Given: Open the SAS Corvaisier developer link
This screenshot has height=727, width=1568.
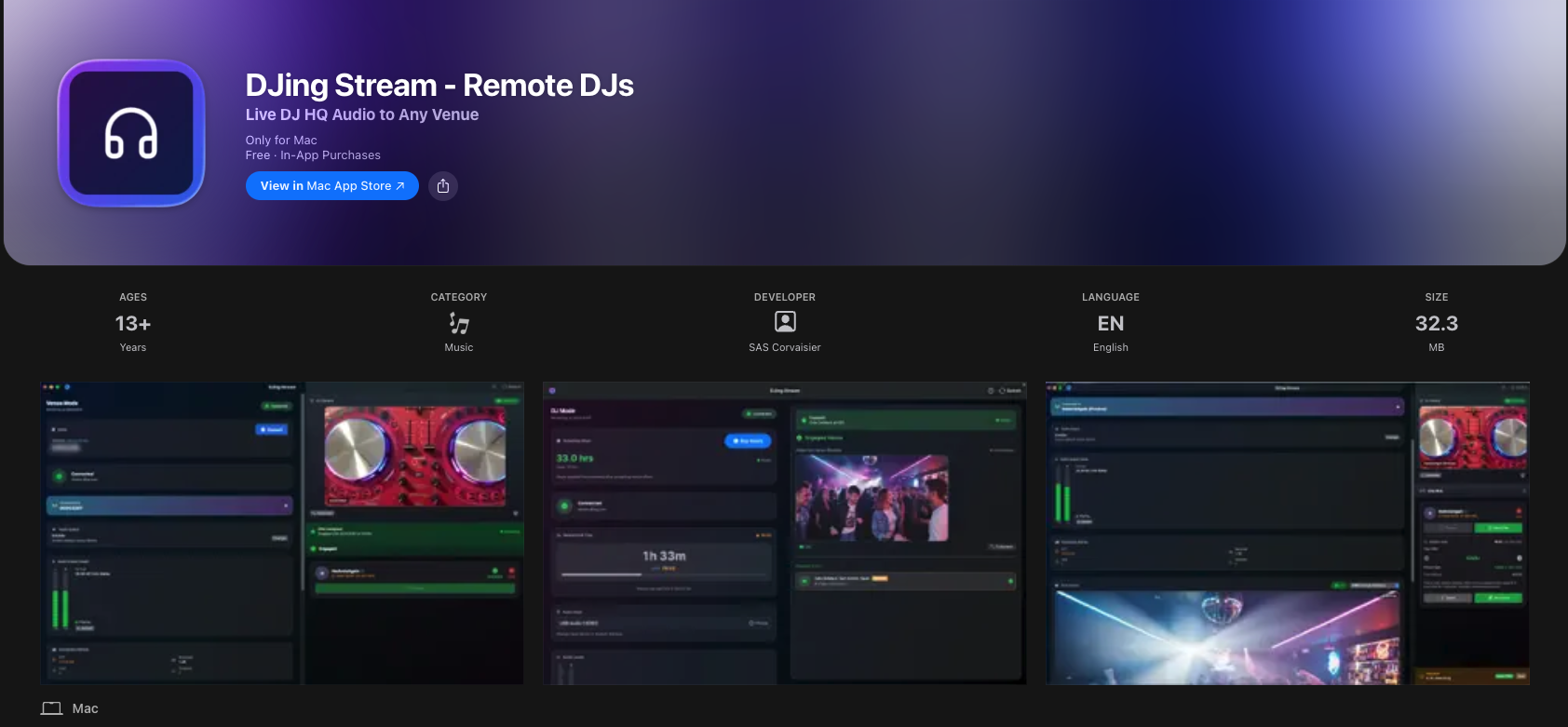Looking at the screenshot, I should pyautogui.click(x=785, y=347).
